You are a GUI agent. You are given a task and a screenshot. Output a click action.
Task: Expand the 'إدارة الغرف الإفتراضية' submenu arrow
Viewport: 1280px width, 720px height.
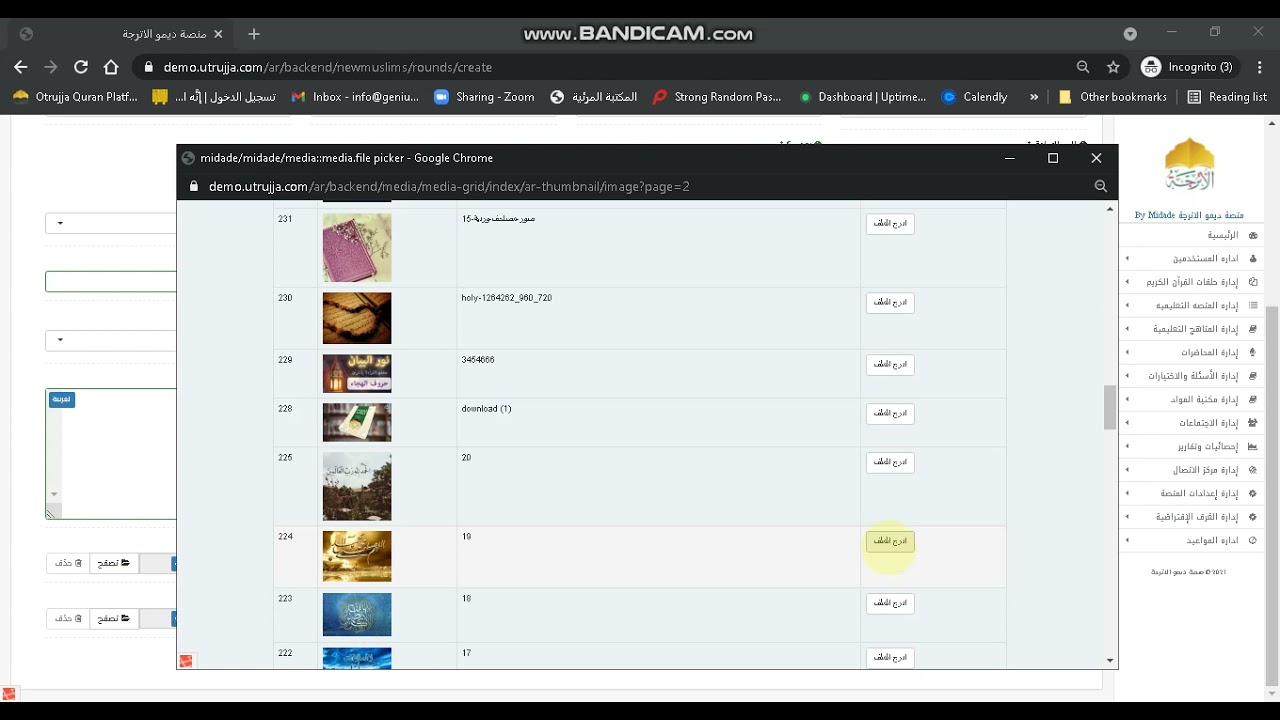[1127, 517]
